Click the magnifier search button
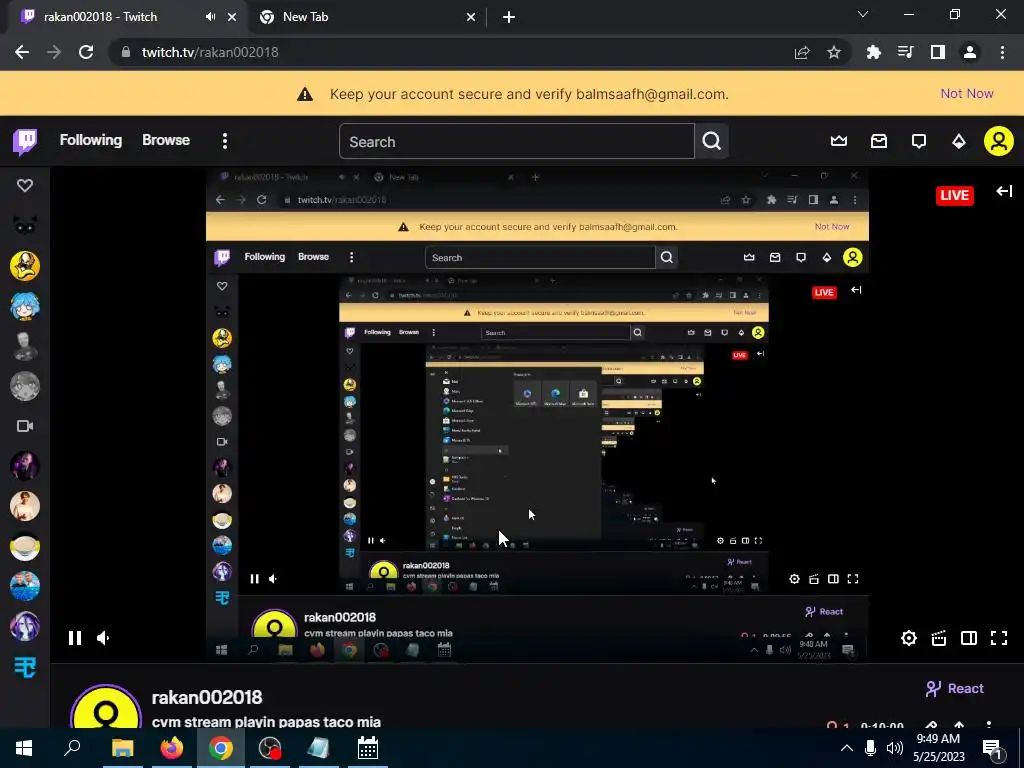Image resolution: width=1024 pixels, height=768 pixels. [711, 141]
